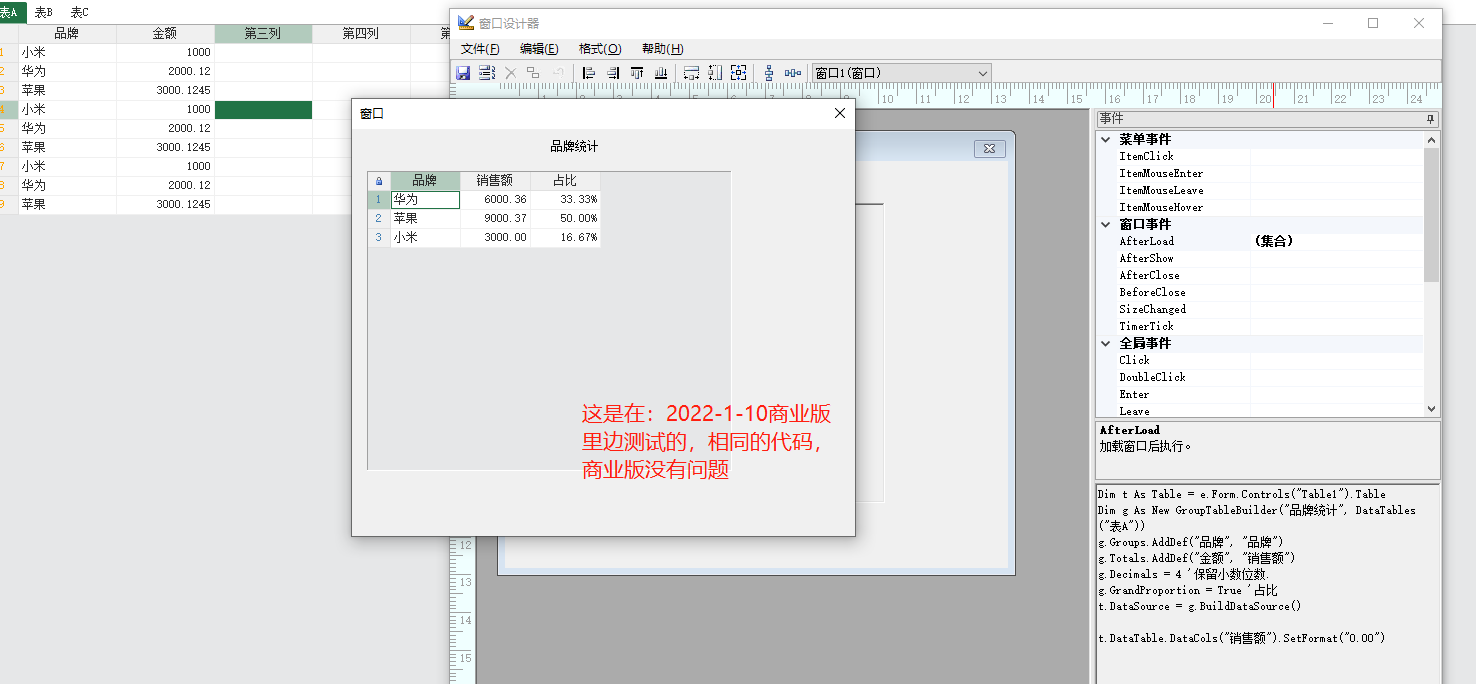Click the make same height icon
The height and width of the screenshot is (684, 1476).
tap(715, 73)
